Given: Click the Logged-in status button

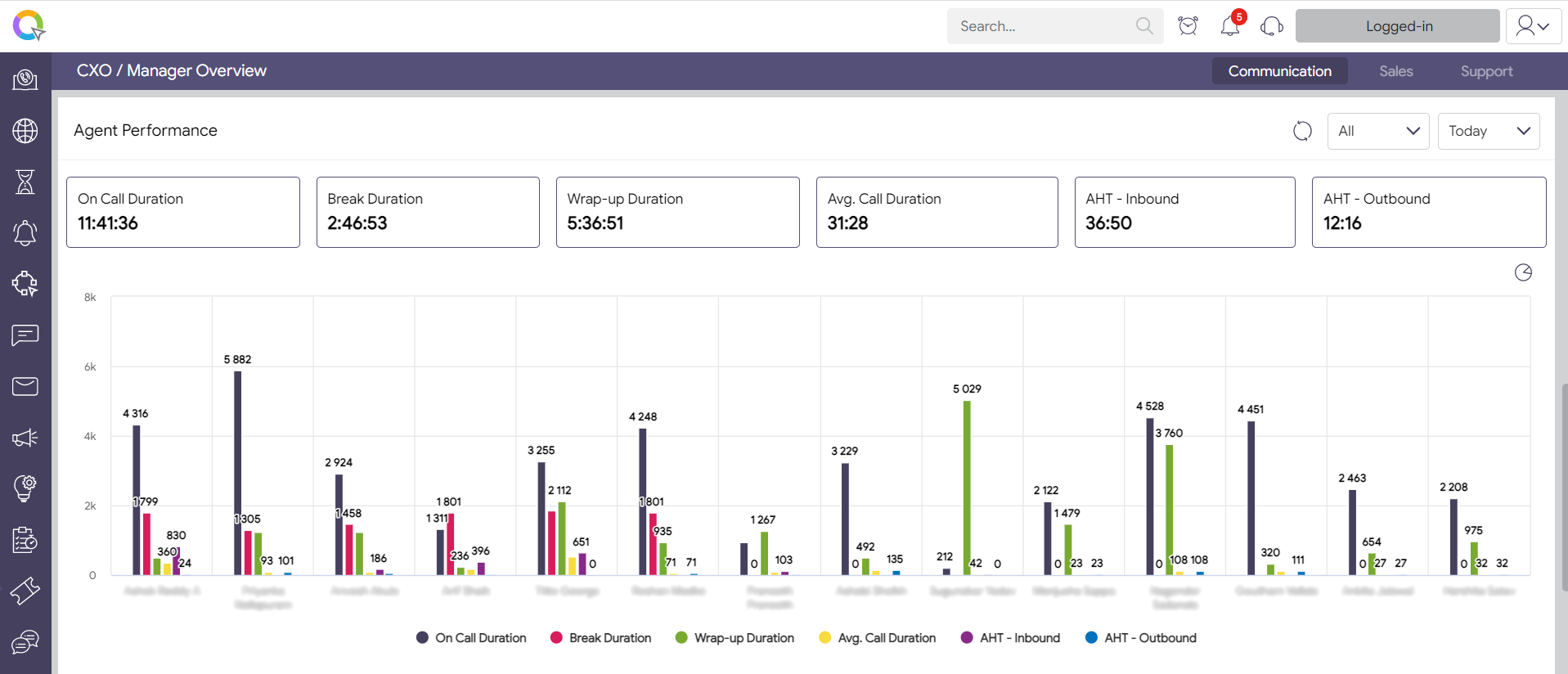Looking at the screenshot, I should (x=1398, y=26).
